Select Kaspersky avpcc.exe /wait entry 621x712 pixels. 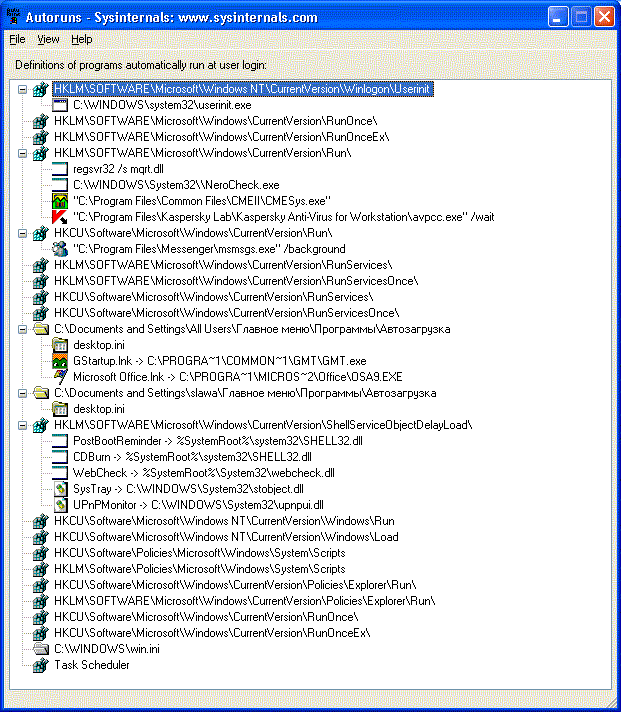(x=284, y=217)
